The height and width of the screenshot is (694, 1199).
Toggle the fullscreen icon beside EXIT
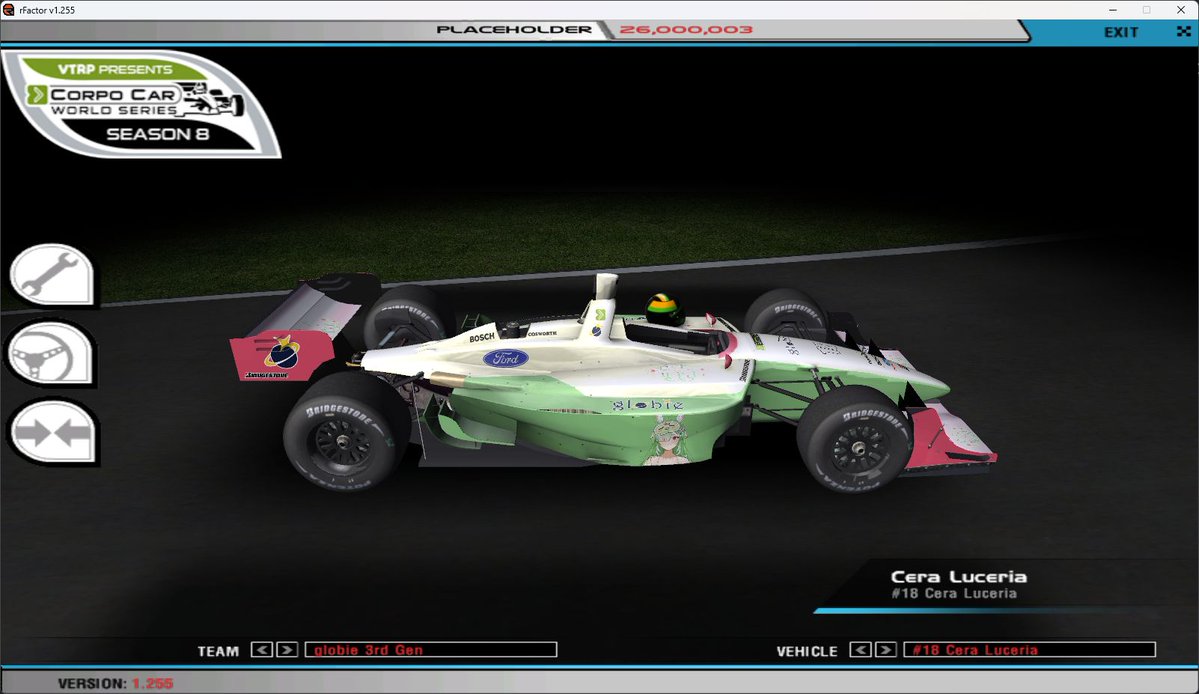click(1184, 31)
